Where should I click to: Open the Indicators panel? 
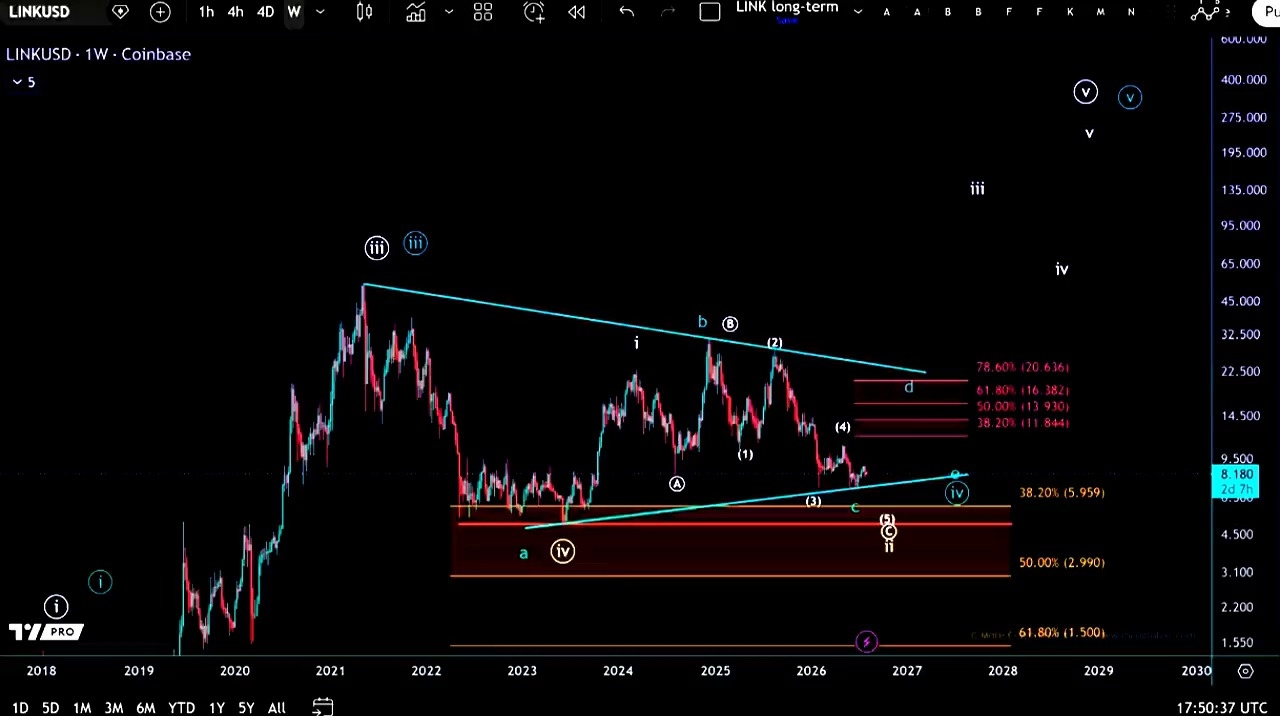pos(416,12)
